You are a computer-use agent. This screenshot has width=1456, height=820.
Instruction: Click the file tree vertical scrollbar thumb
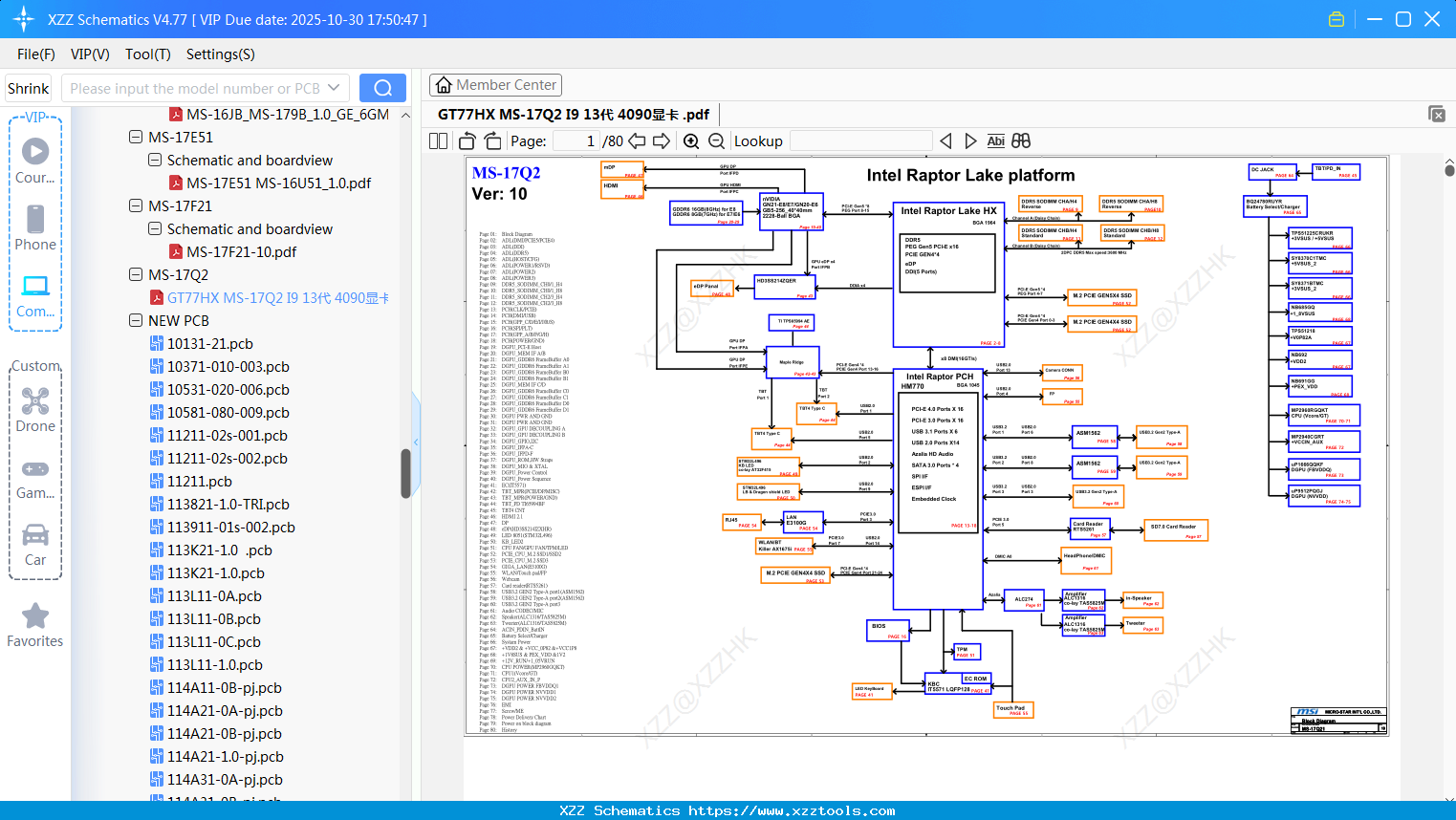pos(405,473)
